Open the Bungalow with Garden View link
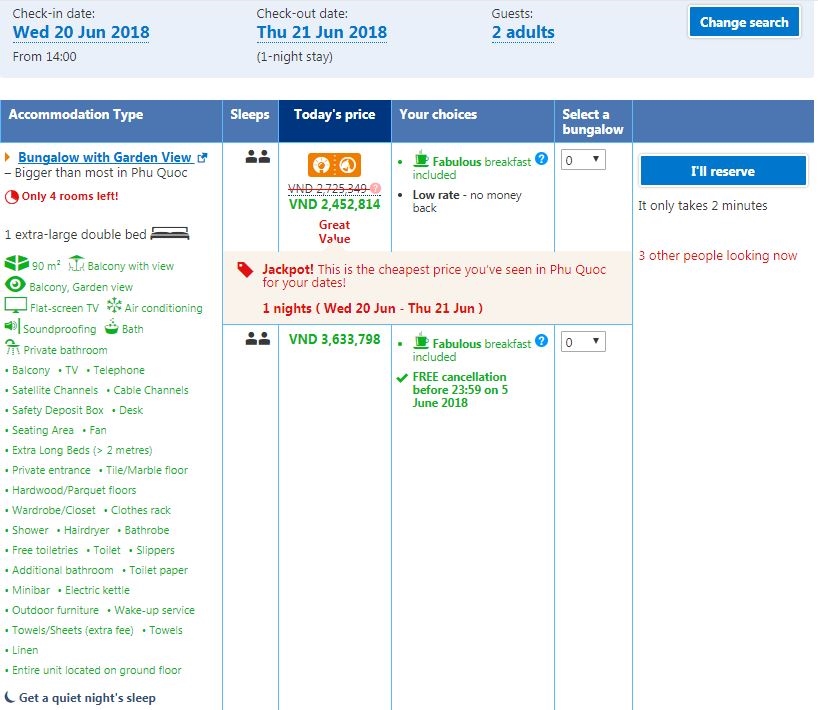818x710 pixels. coord(104,157)
